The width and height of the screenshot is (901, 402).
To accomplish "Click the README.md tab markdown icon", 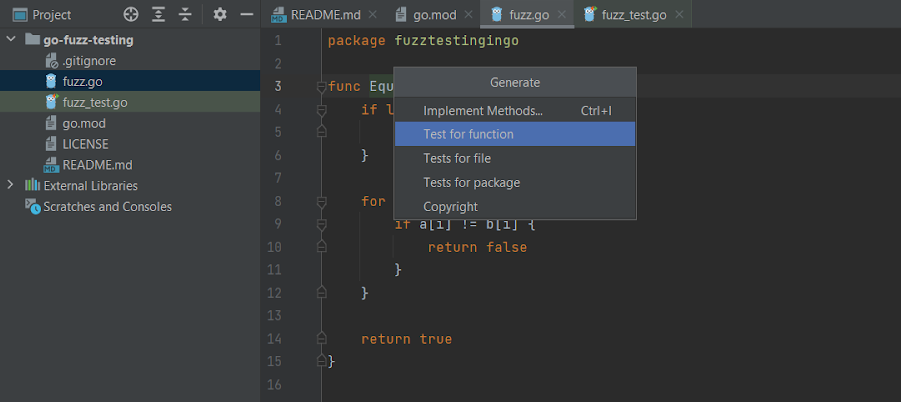I will [279, 14].
